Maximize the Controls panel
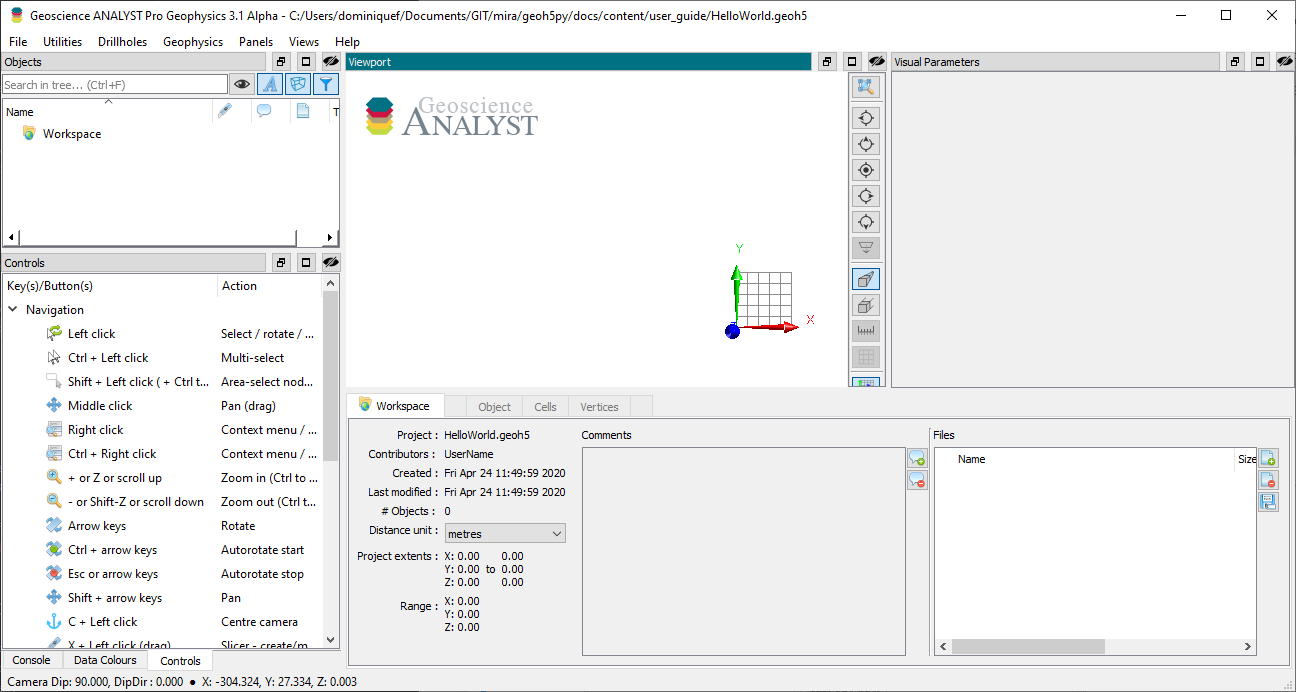 click(306, 263)
